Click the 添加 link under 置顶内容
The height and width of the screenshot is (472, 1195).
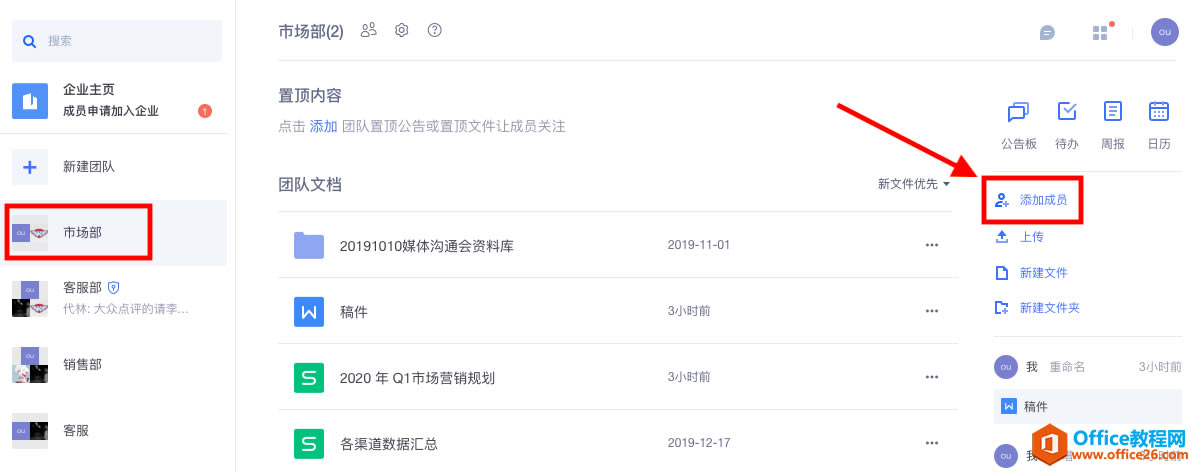323,126
